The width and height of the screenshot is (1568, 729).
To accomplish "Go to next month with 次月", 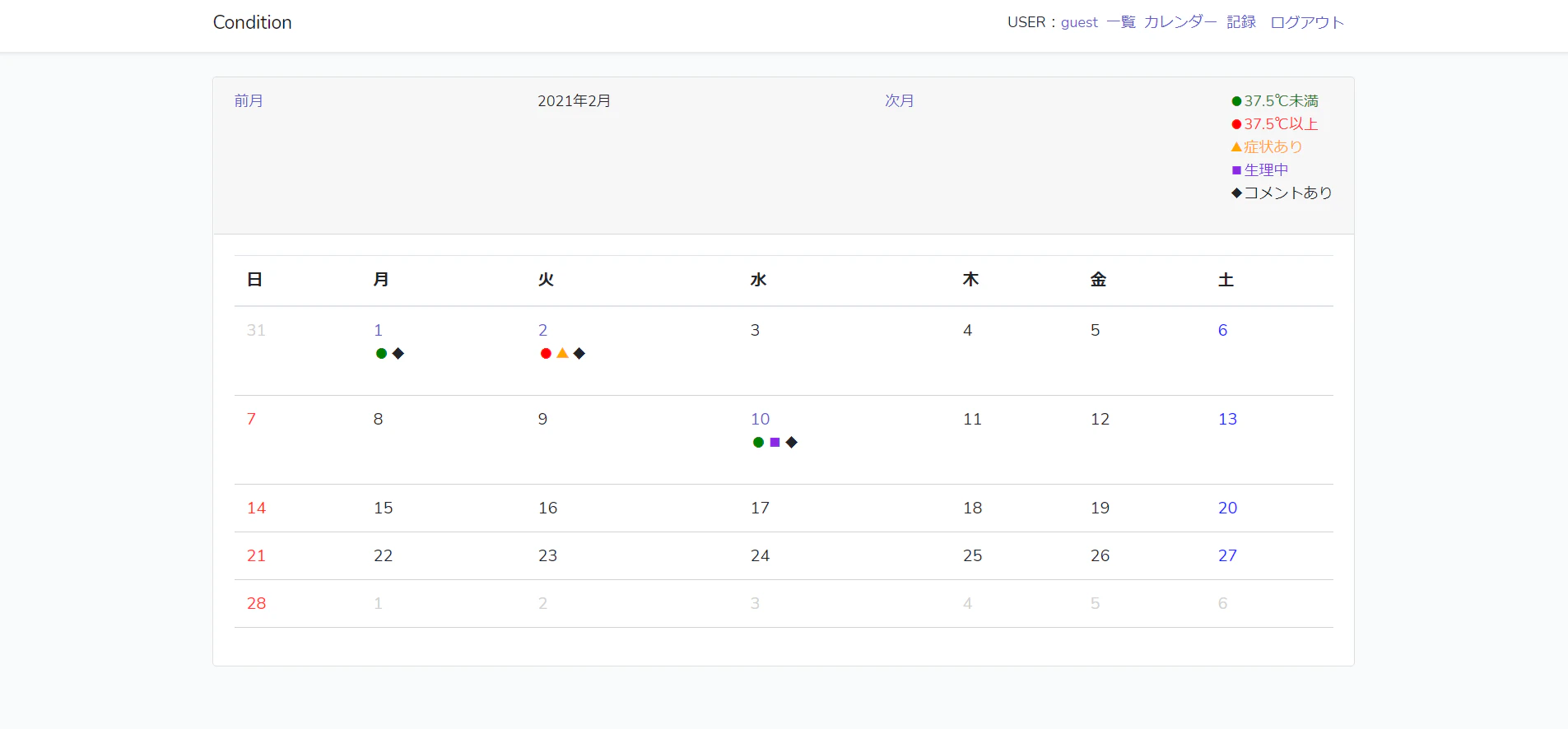I will click(900, 100).
